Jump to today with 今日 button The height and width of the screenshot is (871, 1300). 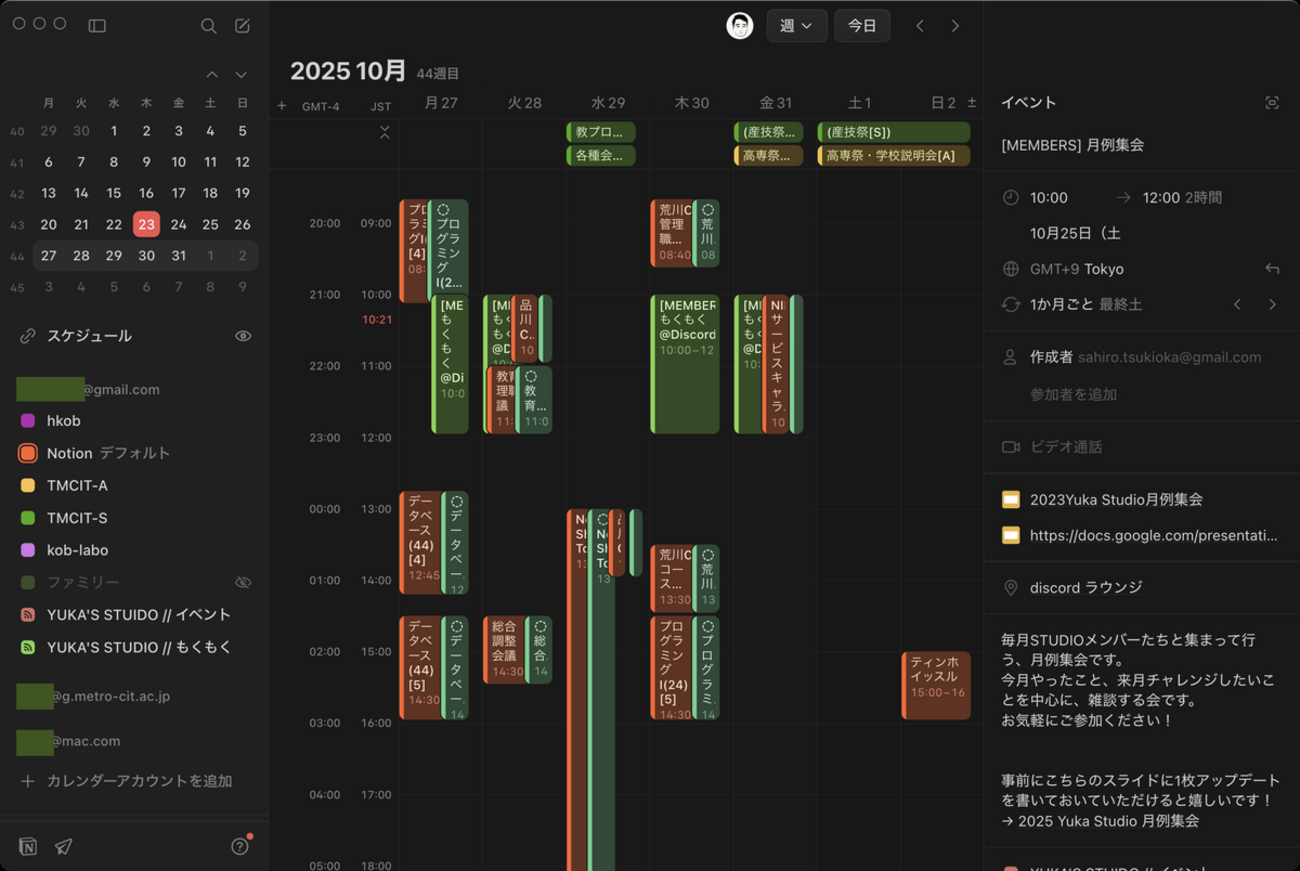(x=862, y=26)
